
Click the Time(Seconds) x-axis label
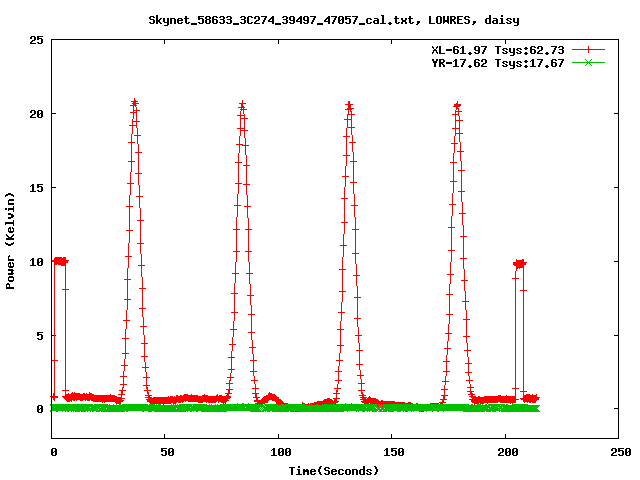[334, 471]
